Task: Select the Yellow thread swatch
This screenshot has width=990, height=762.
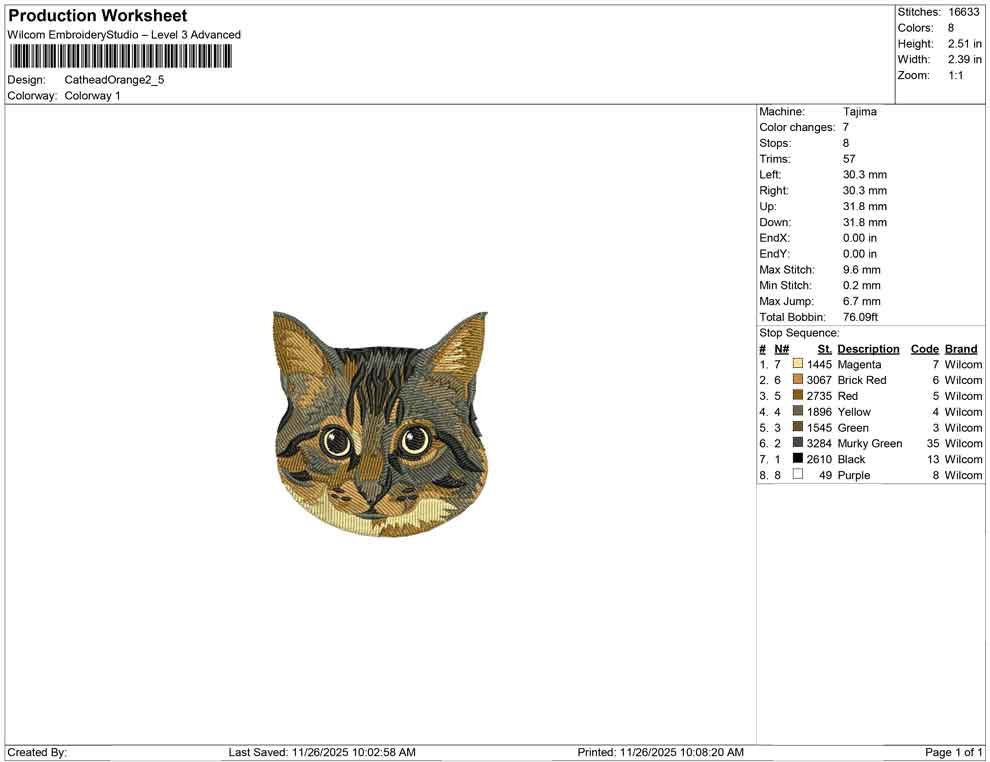Action: 797,412
